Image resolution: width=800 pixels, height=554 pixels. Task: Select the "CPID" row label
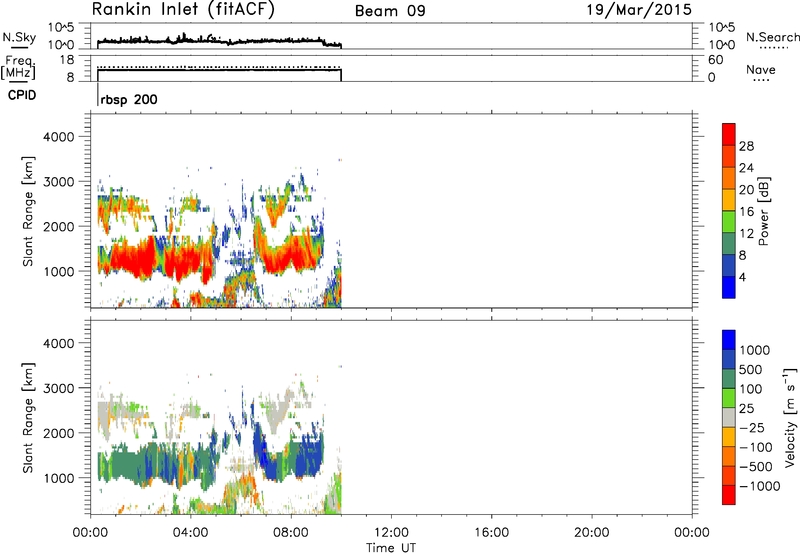click(22, 95)
